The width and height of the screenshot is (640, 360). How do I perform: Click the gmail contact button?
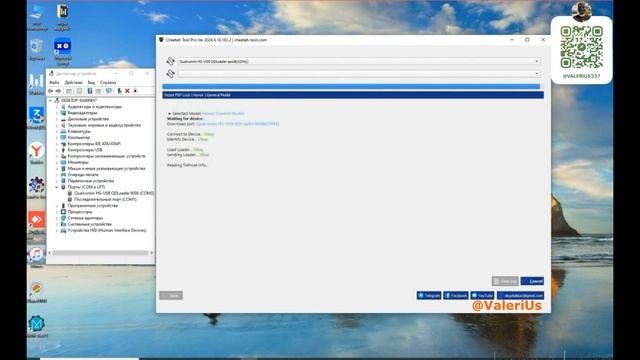(x=520, y=296)
